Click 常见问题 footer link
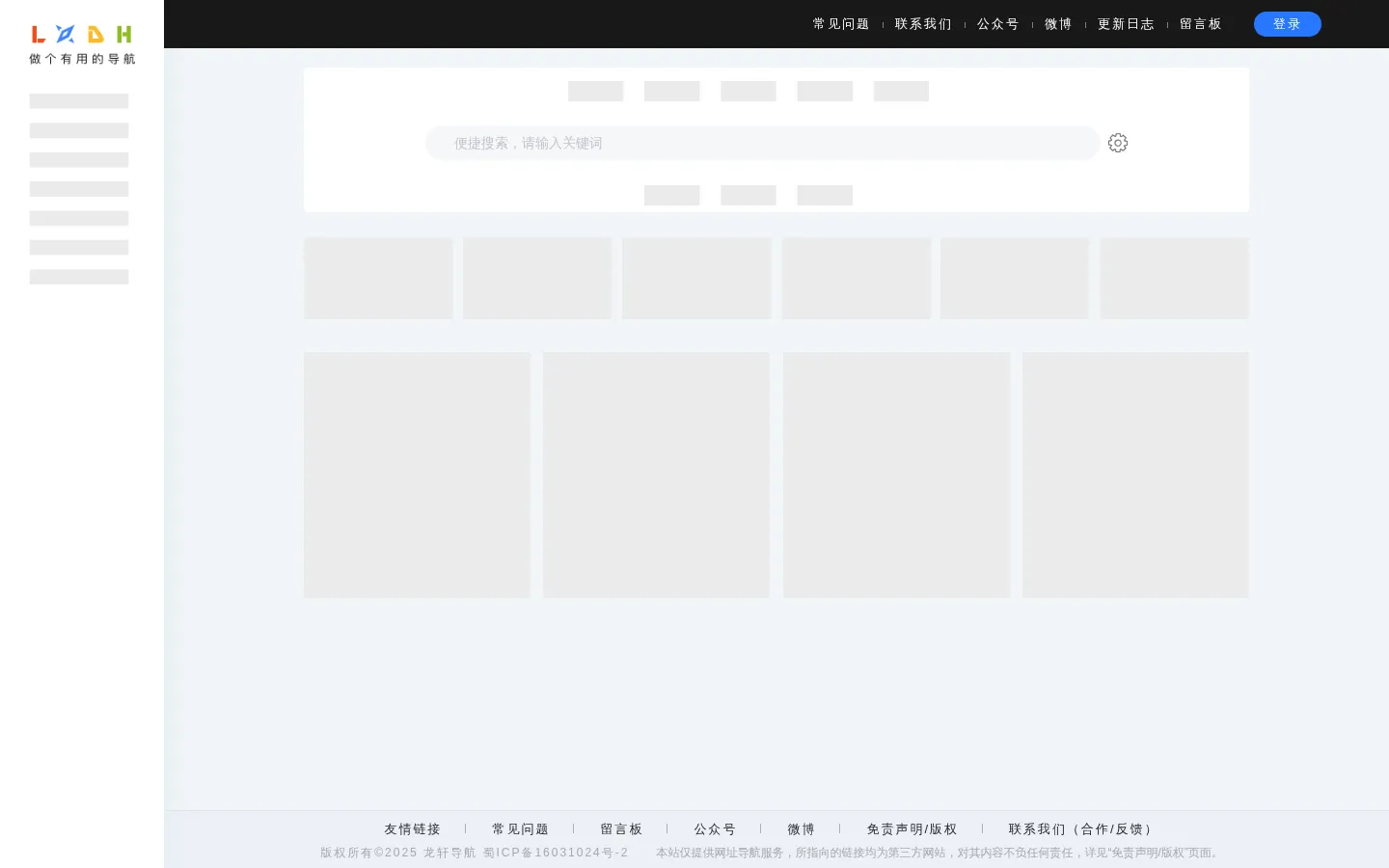The width and height of the screenshot is (1389, 868). pyautogui.click(x=521, y=829)
